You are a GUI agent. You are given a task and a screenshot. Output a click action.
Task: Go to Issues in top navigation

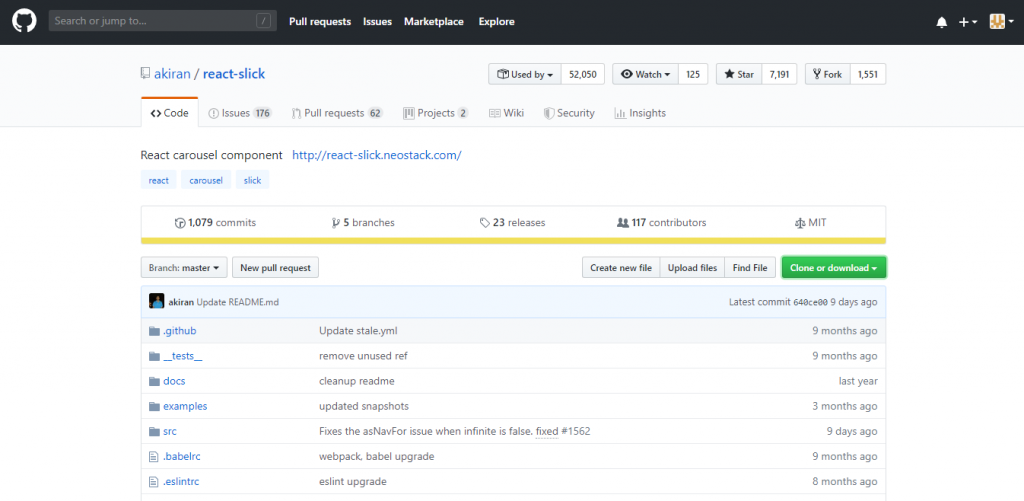coord(377,22)
